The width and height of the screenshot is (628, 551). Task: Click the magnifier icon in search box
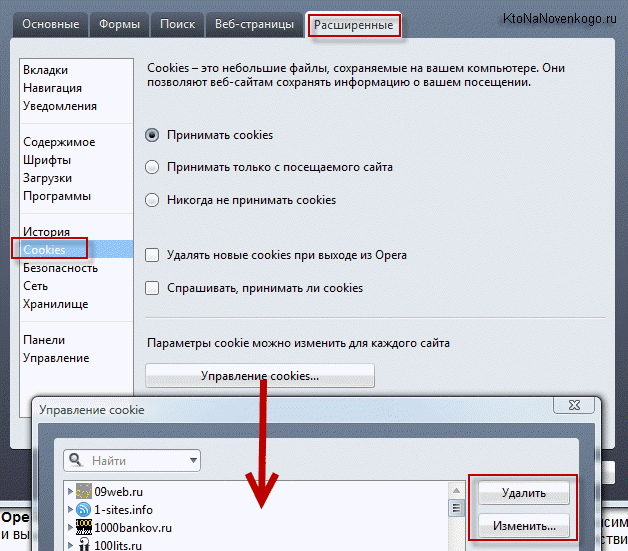click(x=76, y=460)
